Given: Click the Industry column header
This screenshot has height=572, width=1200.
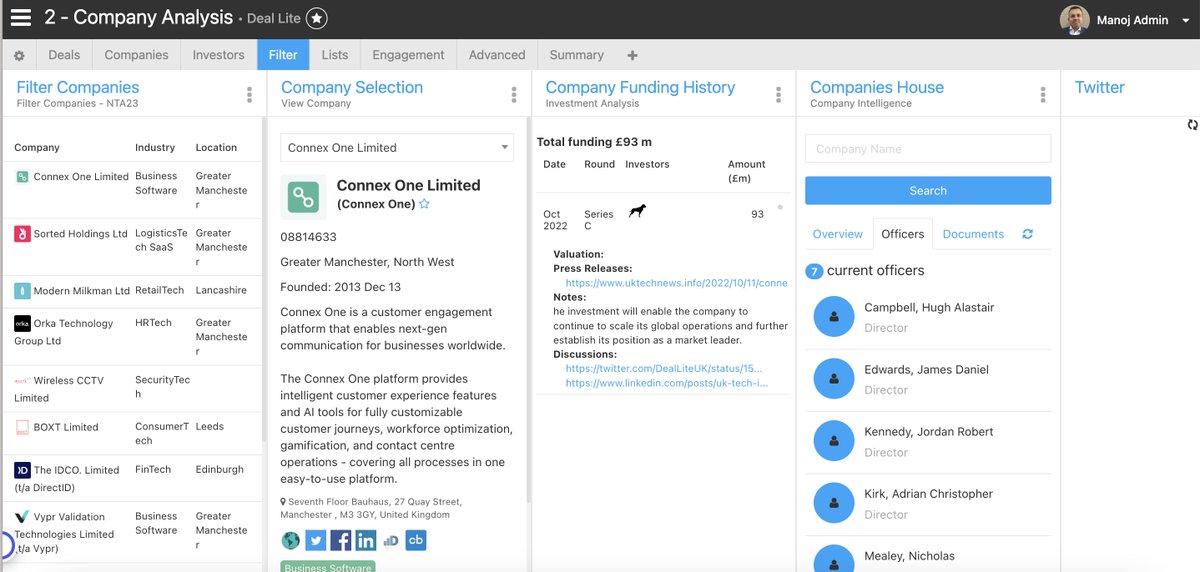Looking at the screenshot, I should coord(155,147).
